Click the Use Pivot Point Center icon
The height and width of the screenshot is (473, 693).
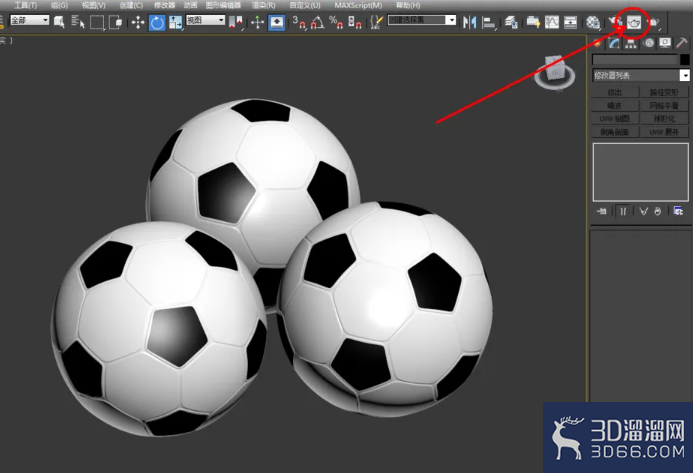tap(236, 22)
